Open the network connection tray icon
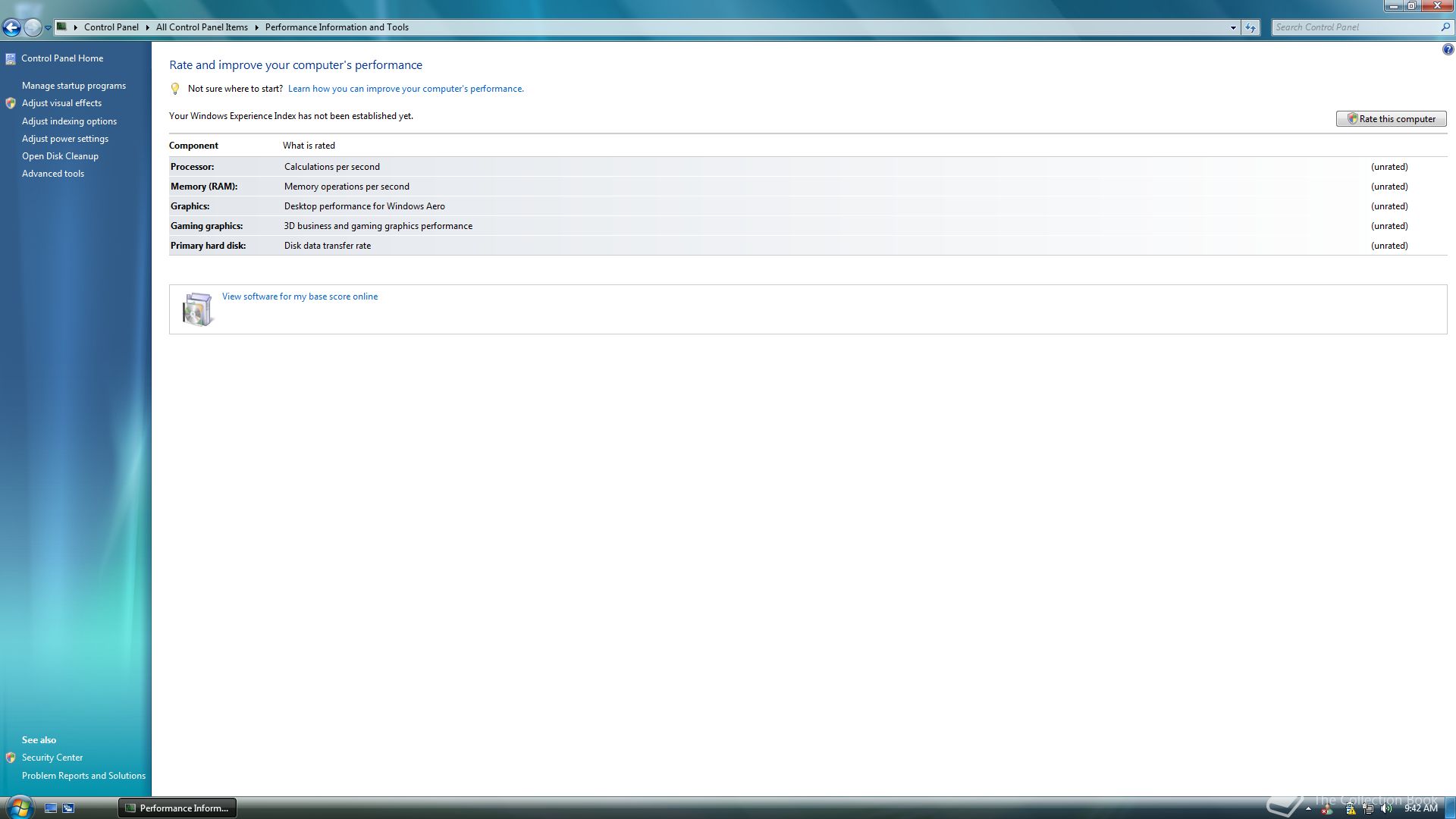 [x=1369, y=808]
